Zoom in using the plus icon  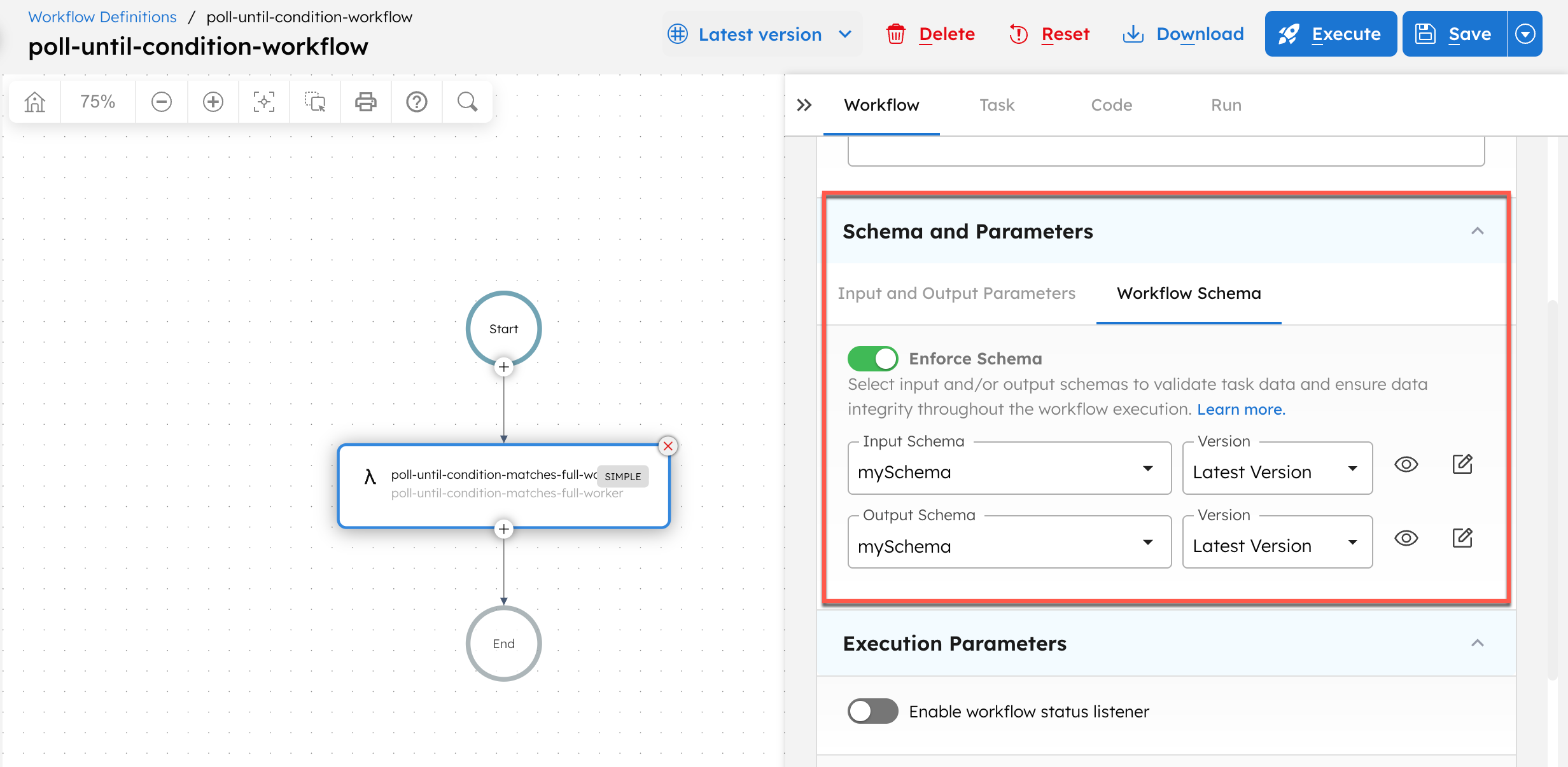(213, 101)
